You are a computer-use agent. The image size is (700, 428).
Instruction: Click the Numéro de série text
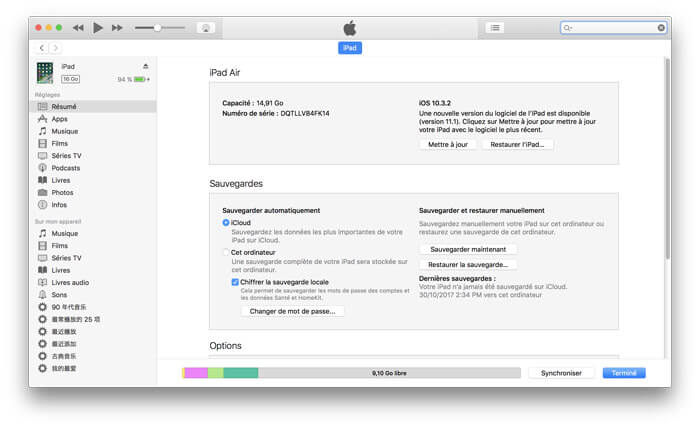click(276, 113)
